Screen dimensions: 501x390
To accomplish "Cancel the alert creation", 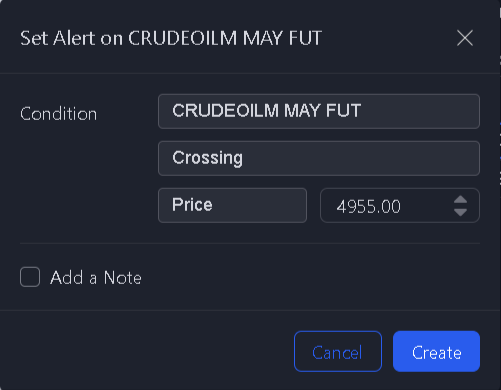I will [338, 351].
